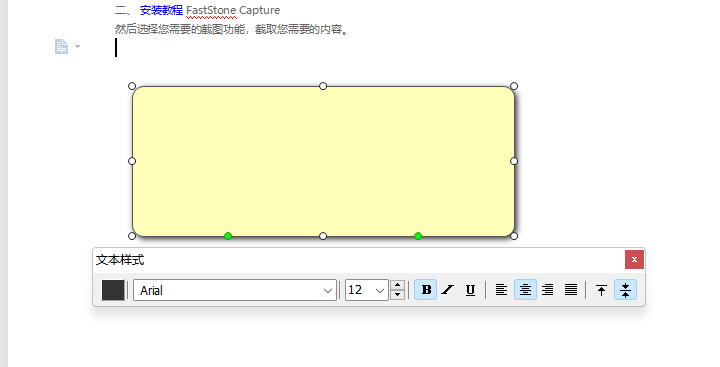720x367 pixels.
Task: Open the Arial font dropdown
Action: (235, 290)
